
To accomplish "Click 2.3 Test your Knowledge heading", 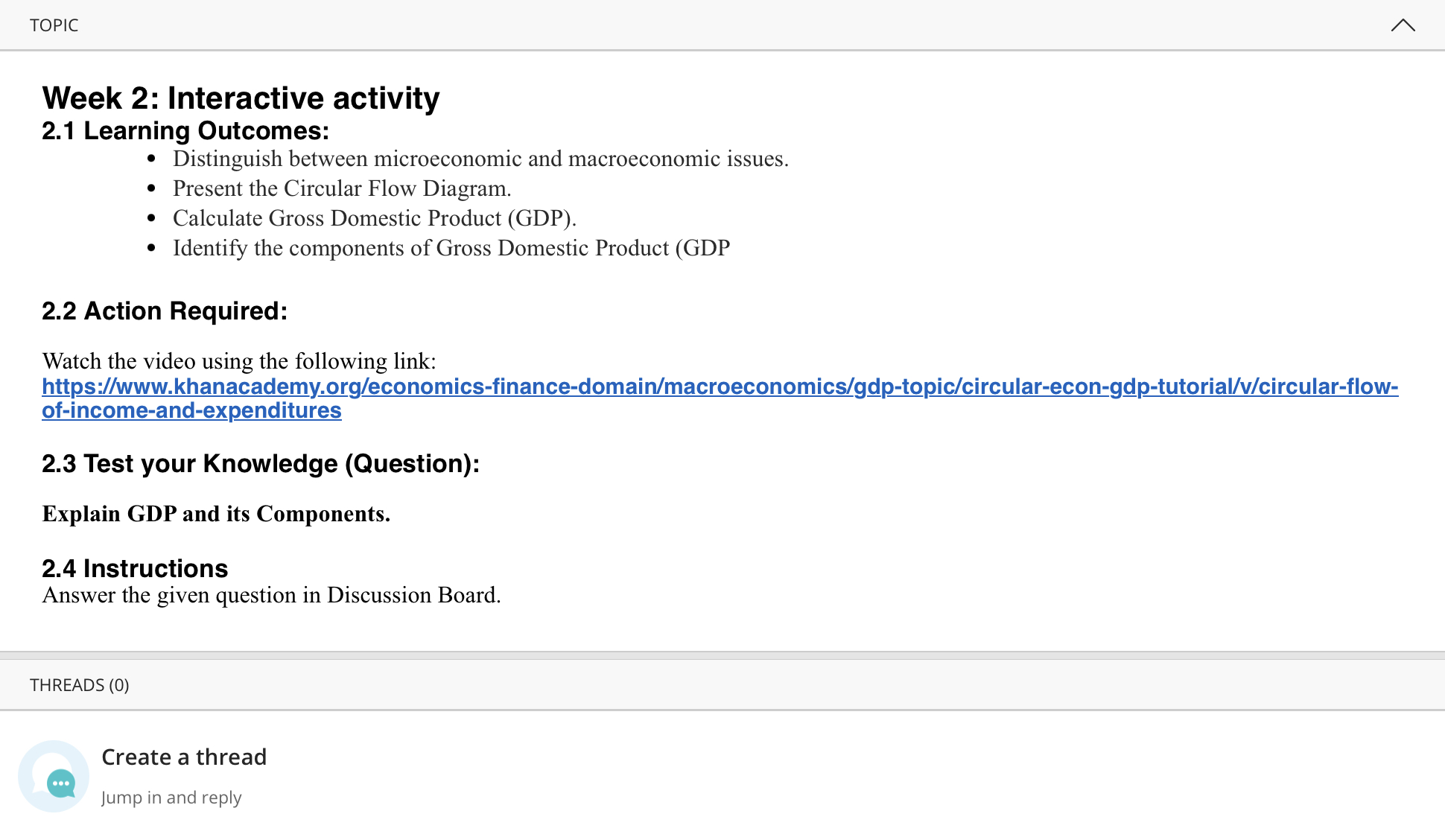I will (x=261, y=464).
